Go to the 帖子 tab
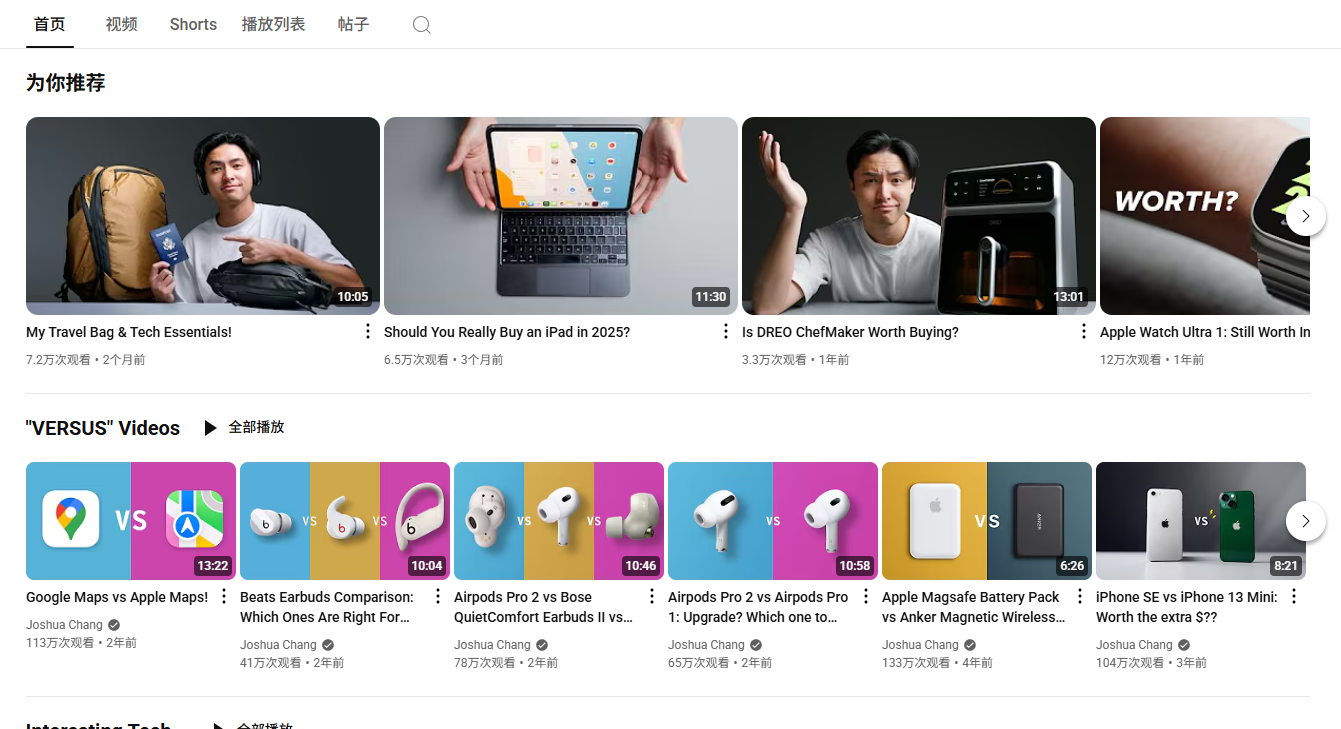Viewport: 1341px width, 729px height. tap(353, 24)
